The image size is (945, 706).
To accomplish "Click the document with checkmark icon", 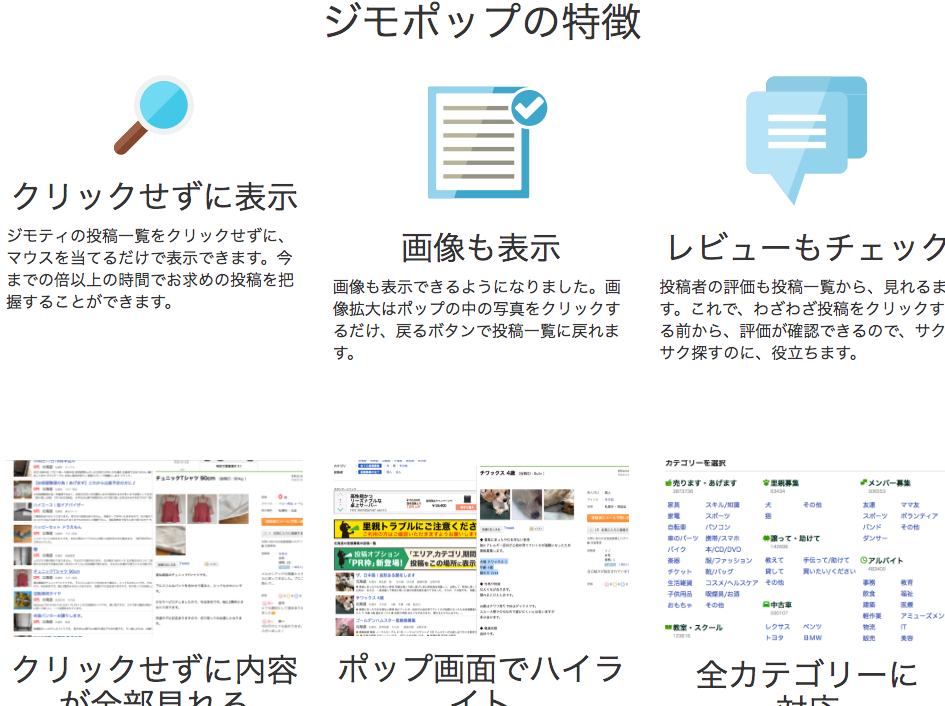I will [x=487, y=143].
